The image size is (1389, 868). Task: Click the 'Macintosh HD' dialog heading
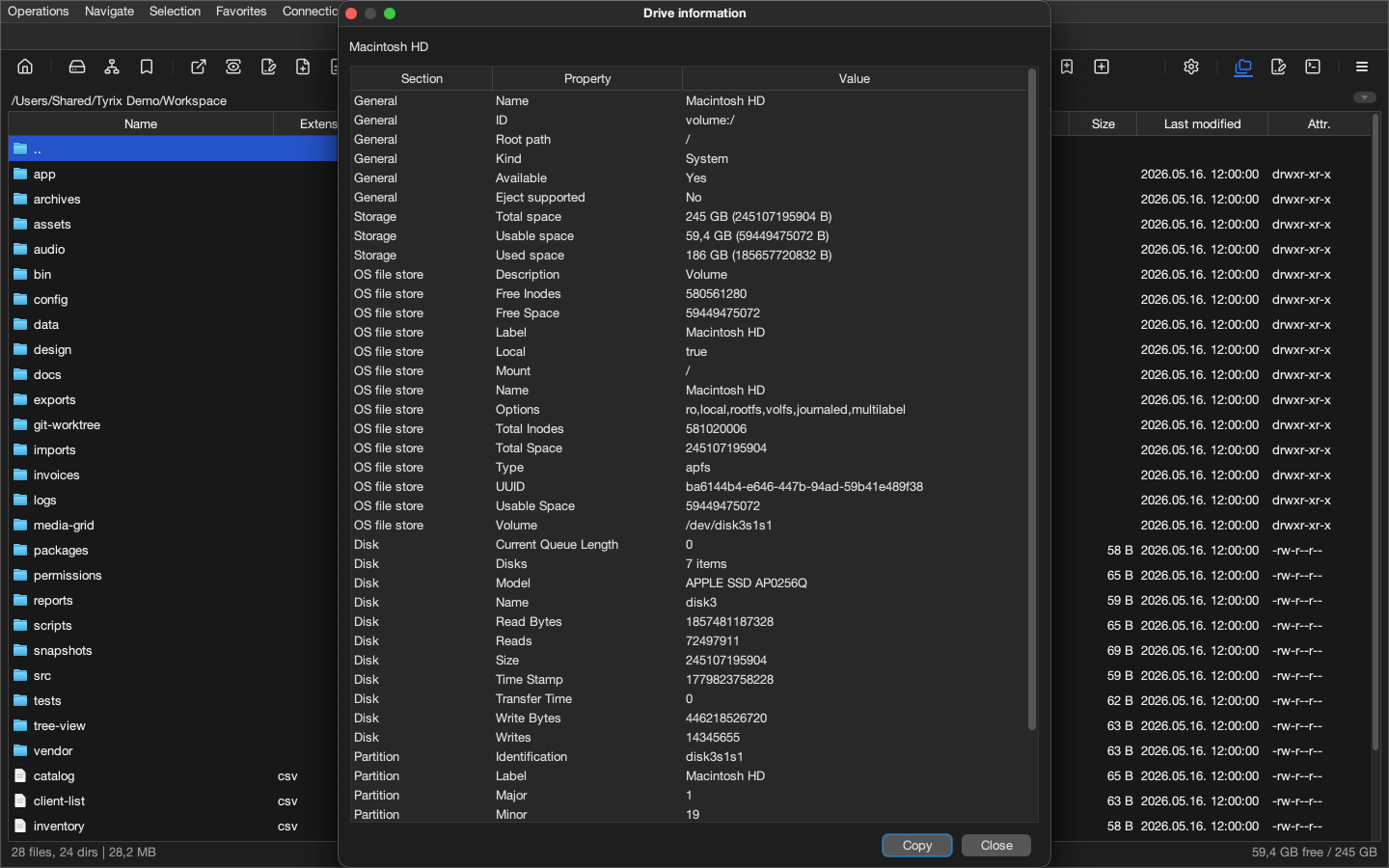pos(389,46)
